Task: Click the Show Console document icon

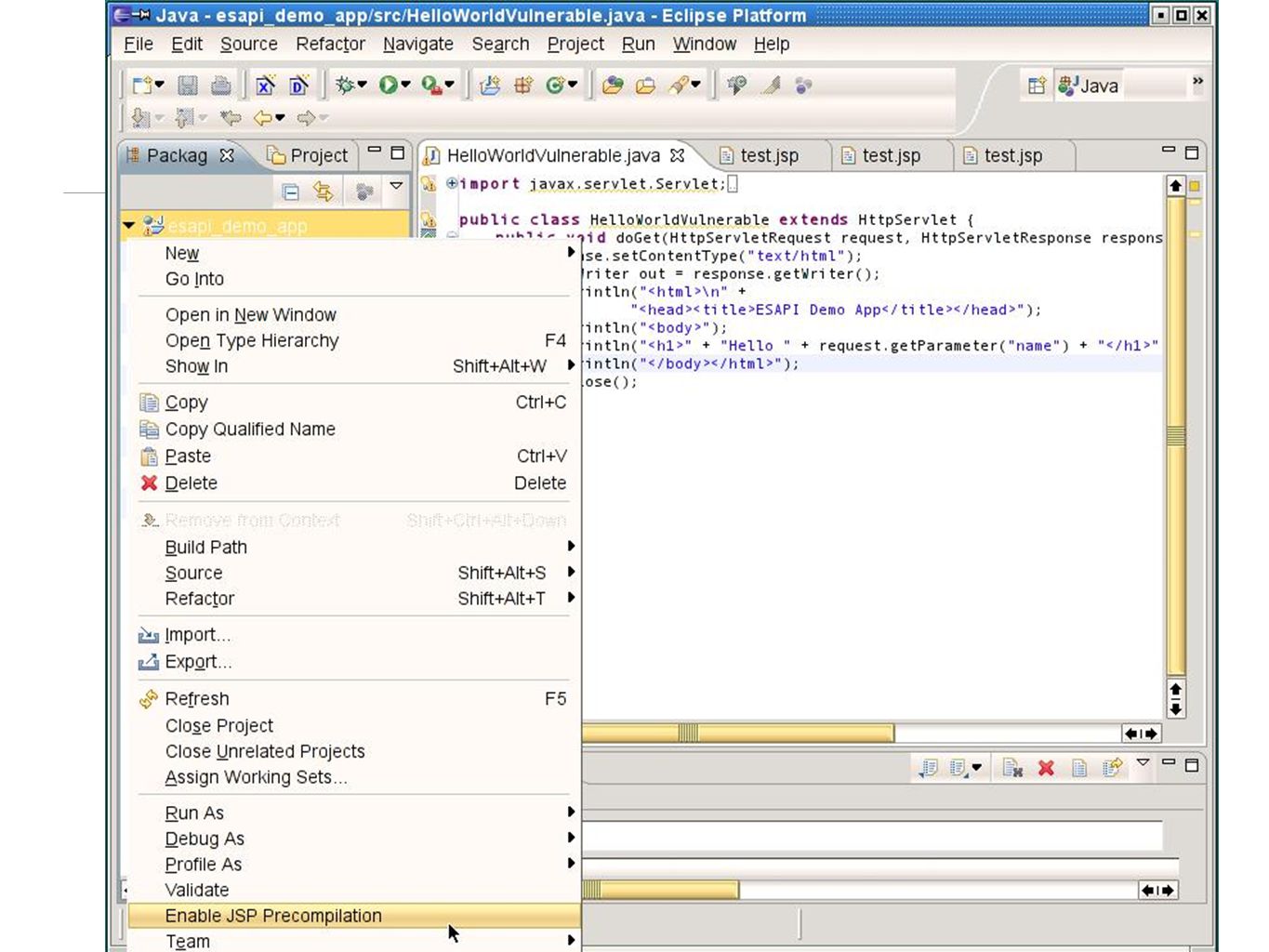Action: 1079,767
